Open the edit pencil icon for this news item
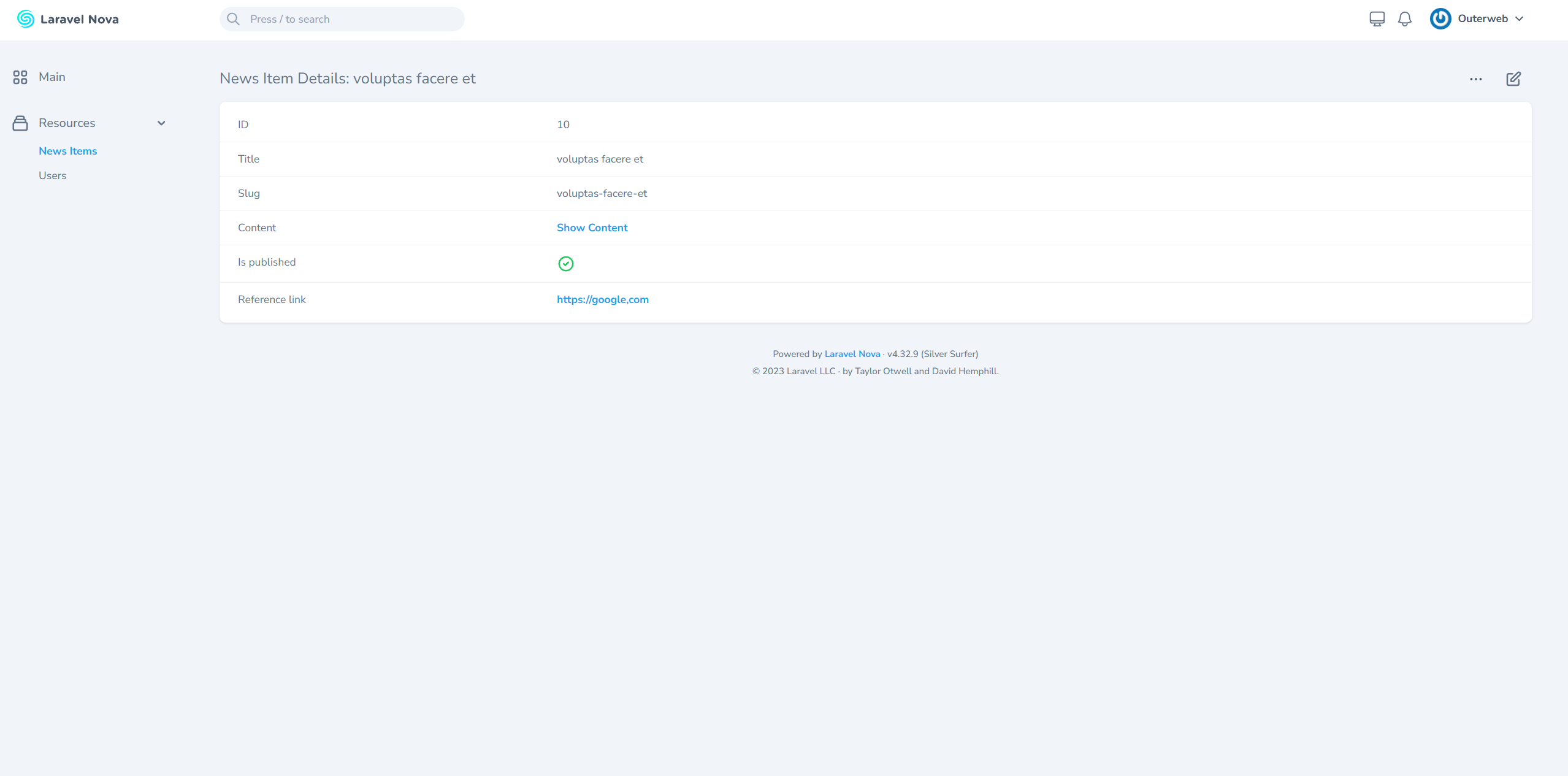The width and height of the screenshot is (1568, 776). pyautogui.click(x=1513, y=79)
